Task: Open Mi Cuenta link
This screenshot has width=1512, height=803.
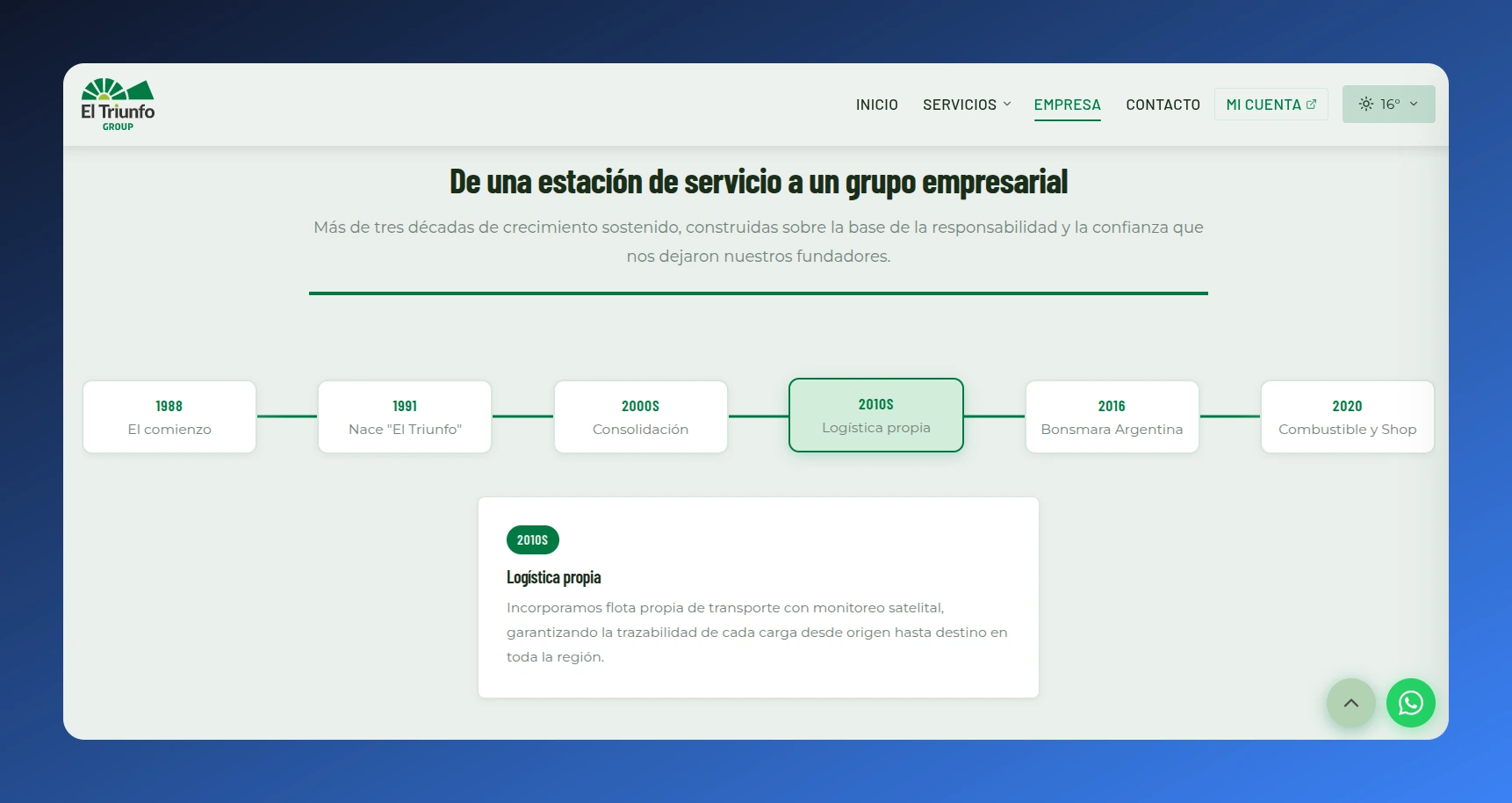Action: (1271, 104)
